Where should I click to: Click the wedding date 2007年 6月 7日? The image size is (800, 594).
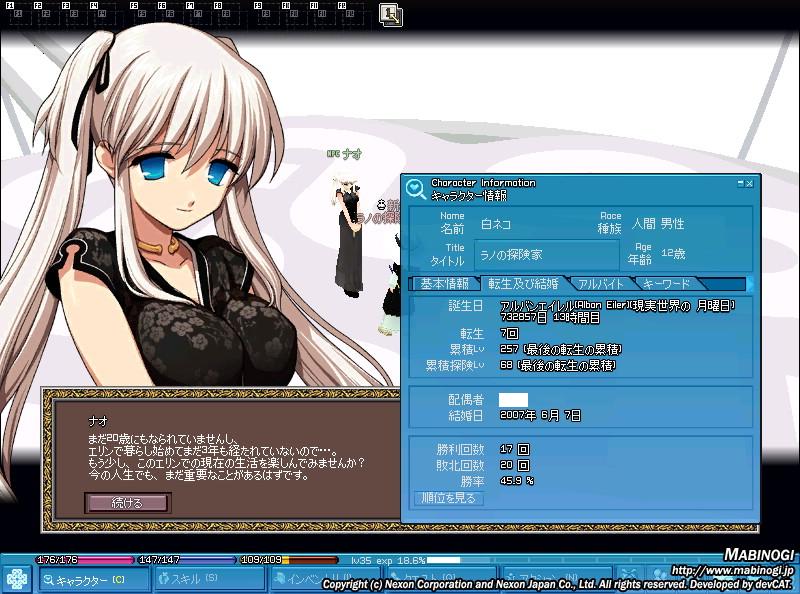coord(540,415)
